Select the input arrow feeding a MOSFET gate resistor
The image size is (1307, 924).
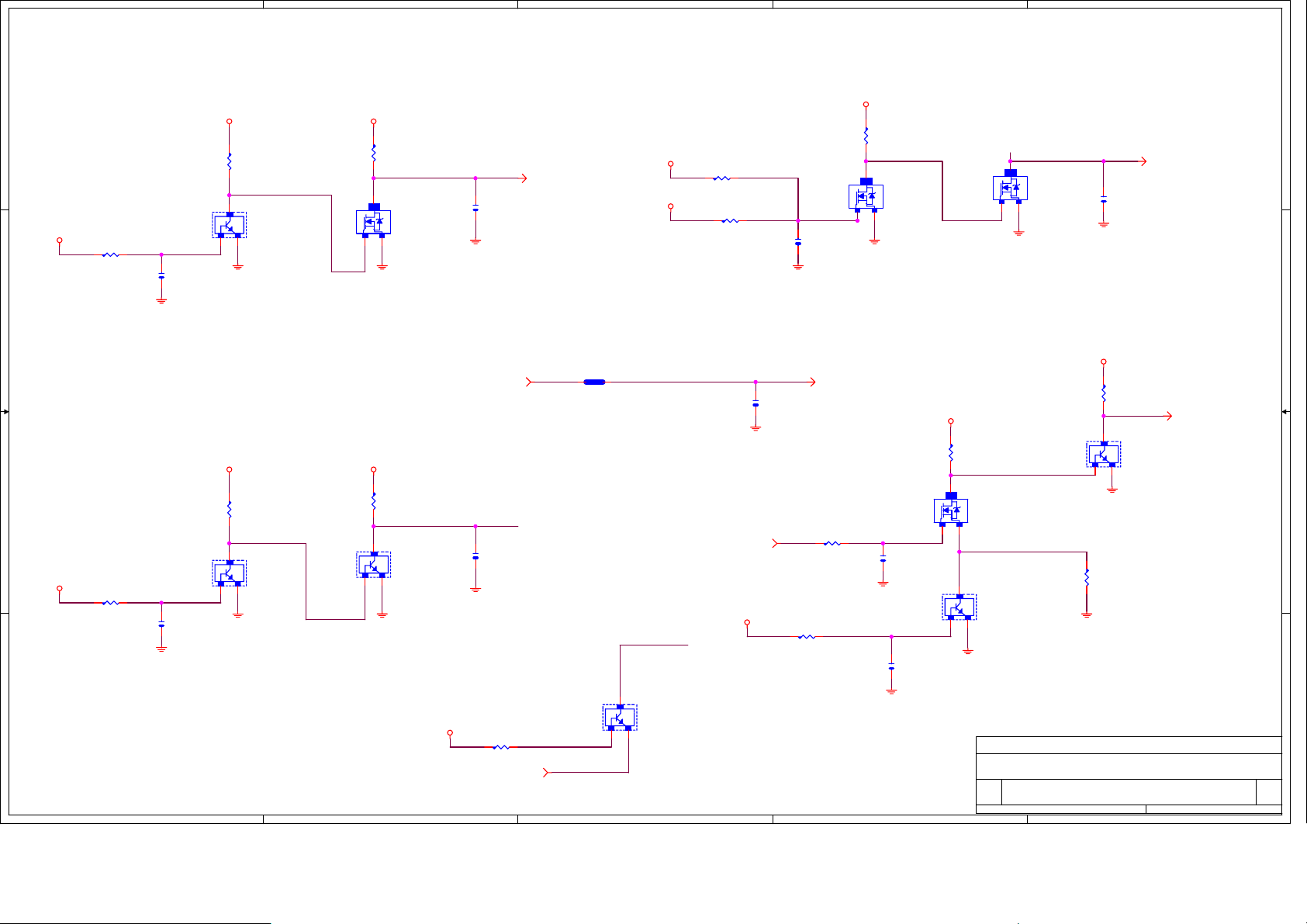(x=776, y=544)
